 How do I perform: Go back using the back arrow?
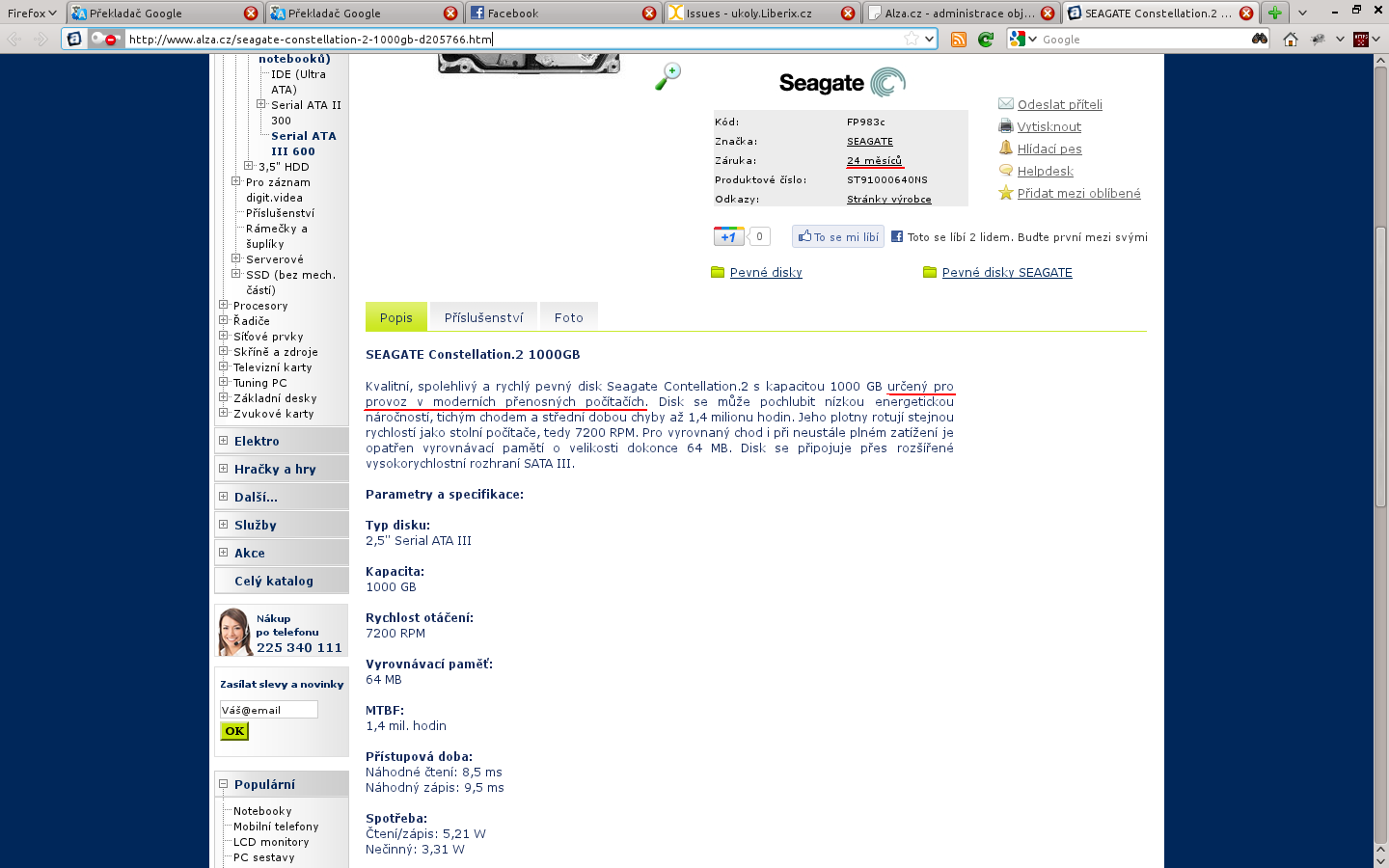pyautogui.click(x=14, y=39)
